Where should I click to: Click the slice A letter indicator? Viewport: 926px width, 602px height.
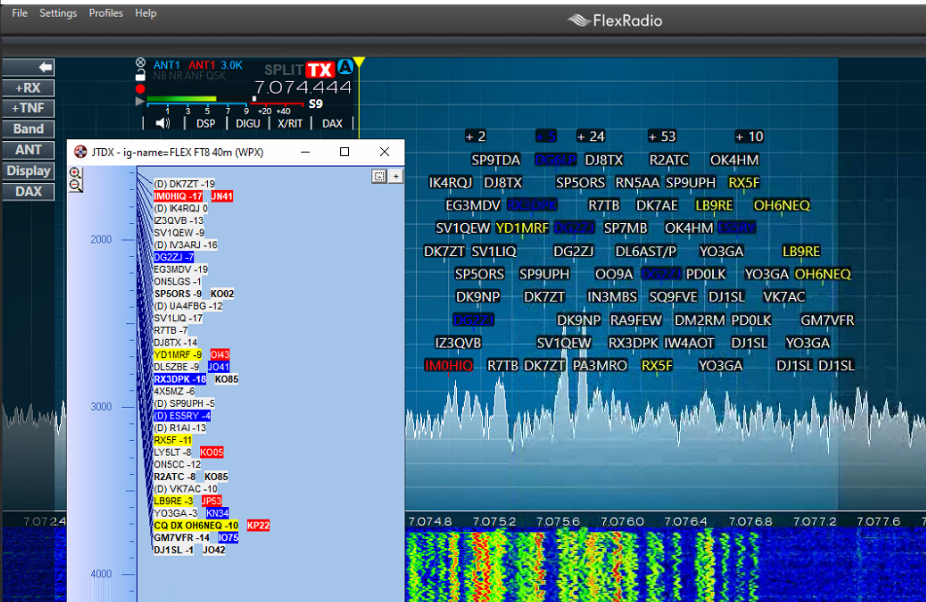tap(345, 68)
